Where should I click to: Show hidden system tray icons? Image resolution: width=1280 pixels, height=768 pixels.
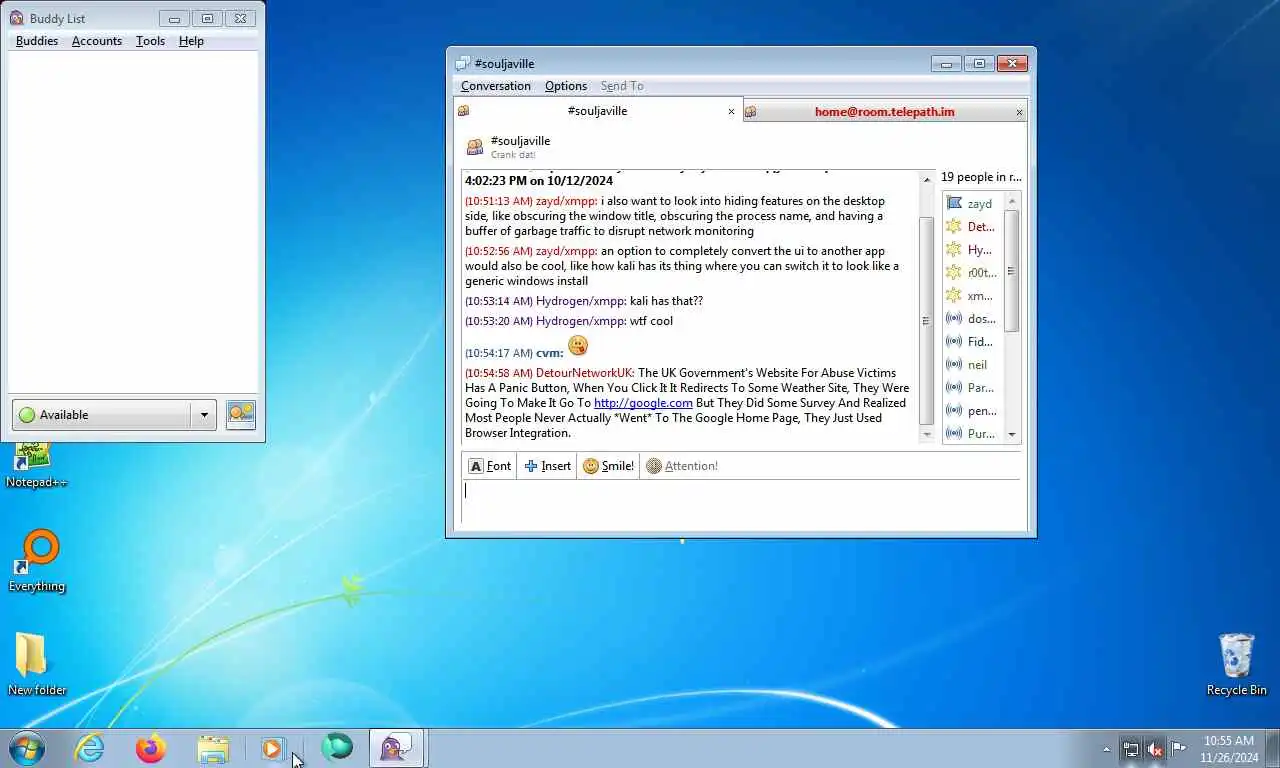(1106, 749)
